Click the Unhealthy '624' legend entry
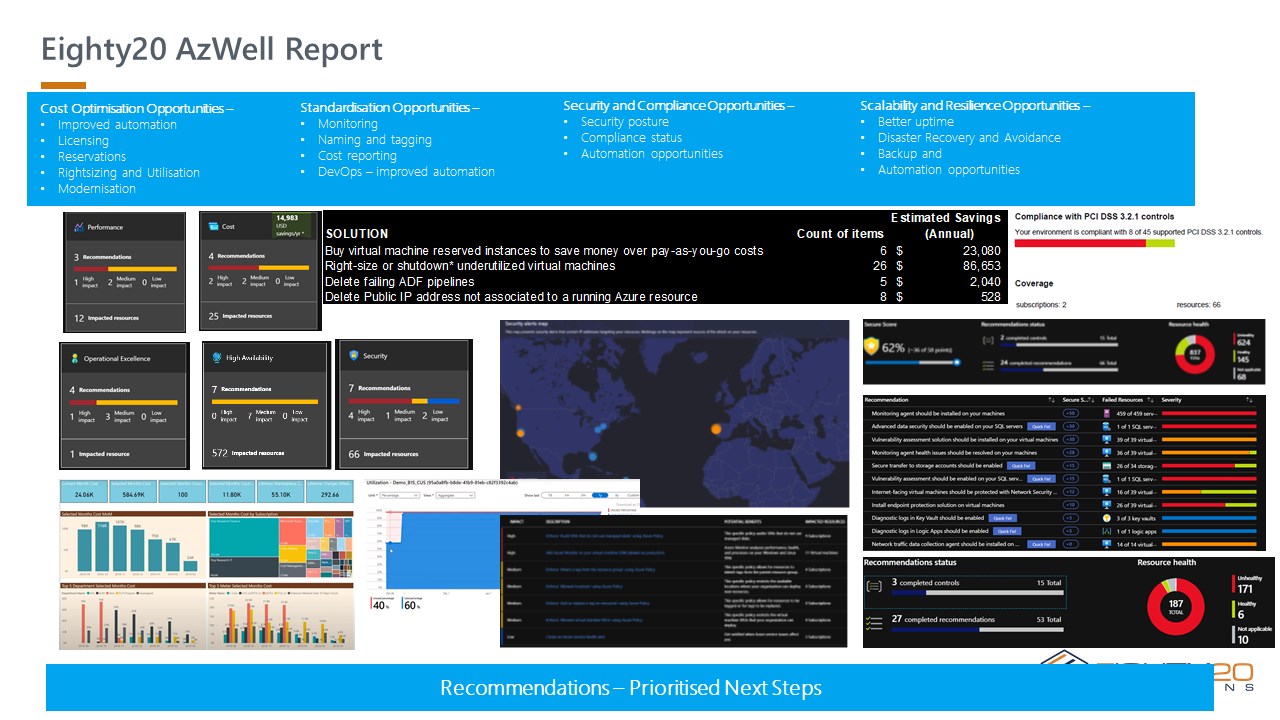 tap(1243, 340)
